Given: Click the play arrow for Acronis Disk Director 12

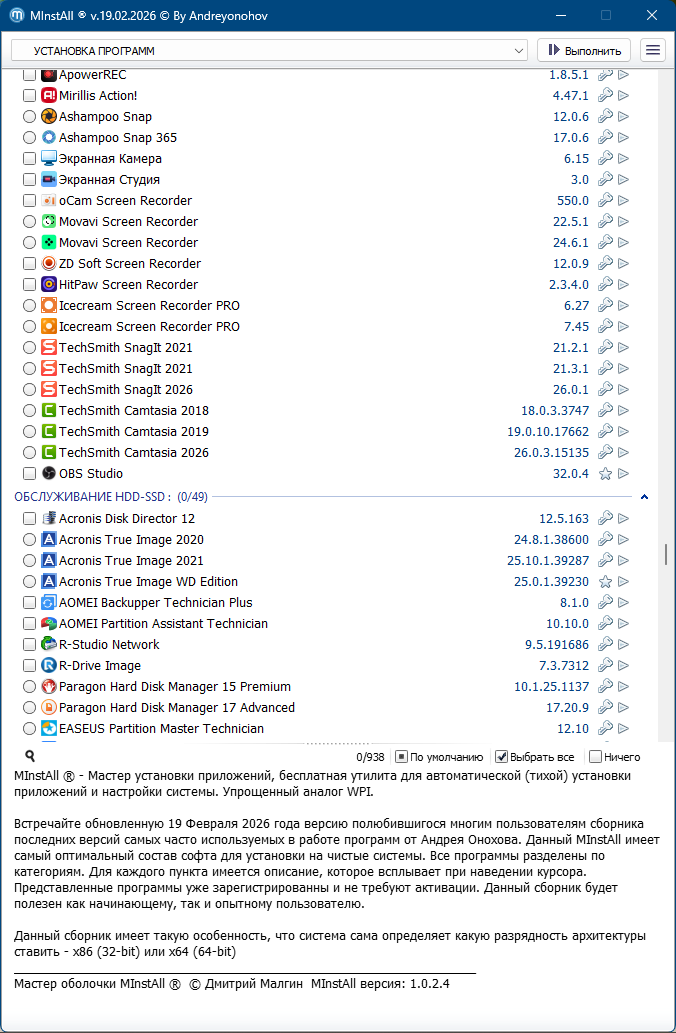Looking at the screenshot, I should pyautogui.click(x=623, y=519).
